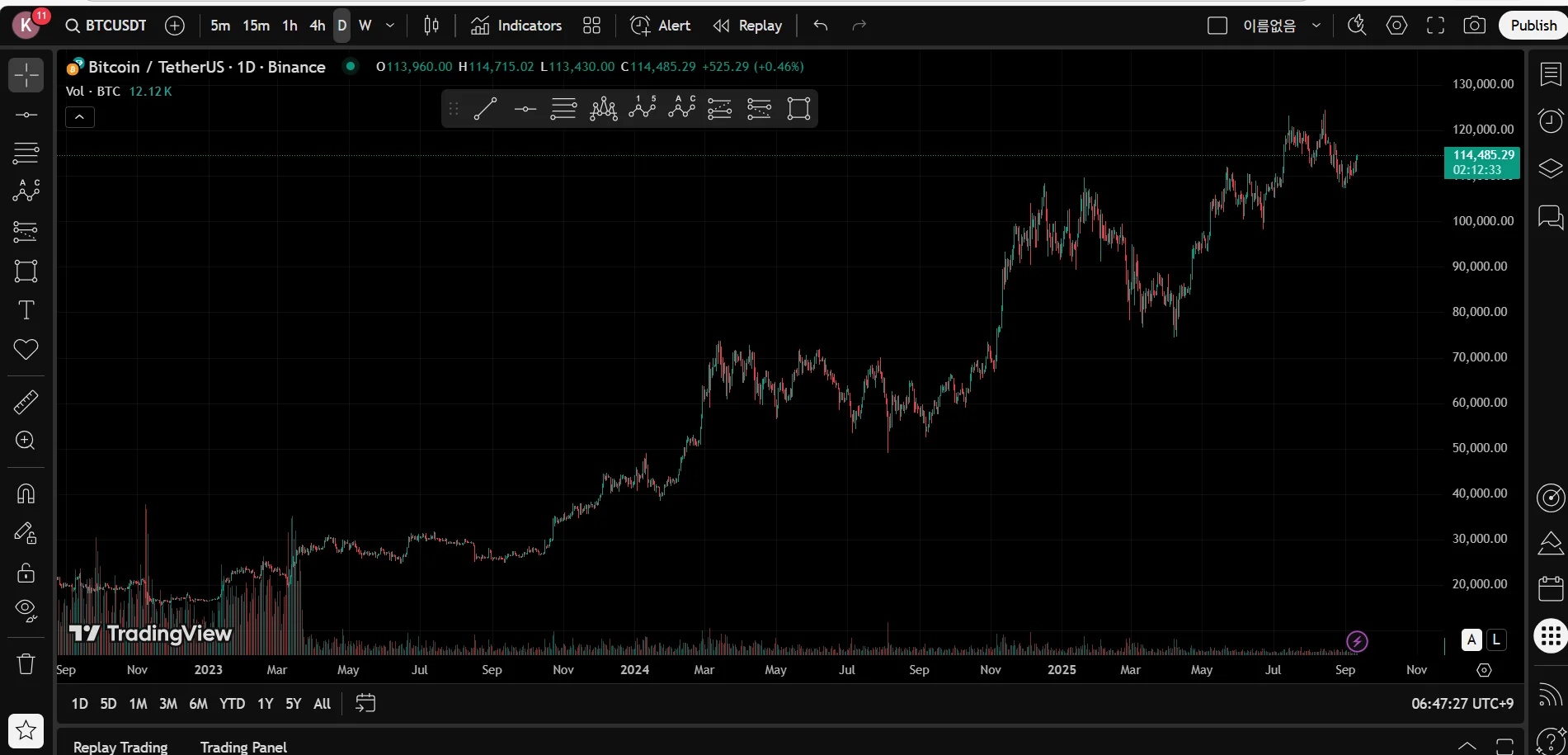
Task: Open the alerts clock panel icon
Action: (x=1551, y=121)
